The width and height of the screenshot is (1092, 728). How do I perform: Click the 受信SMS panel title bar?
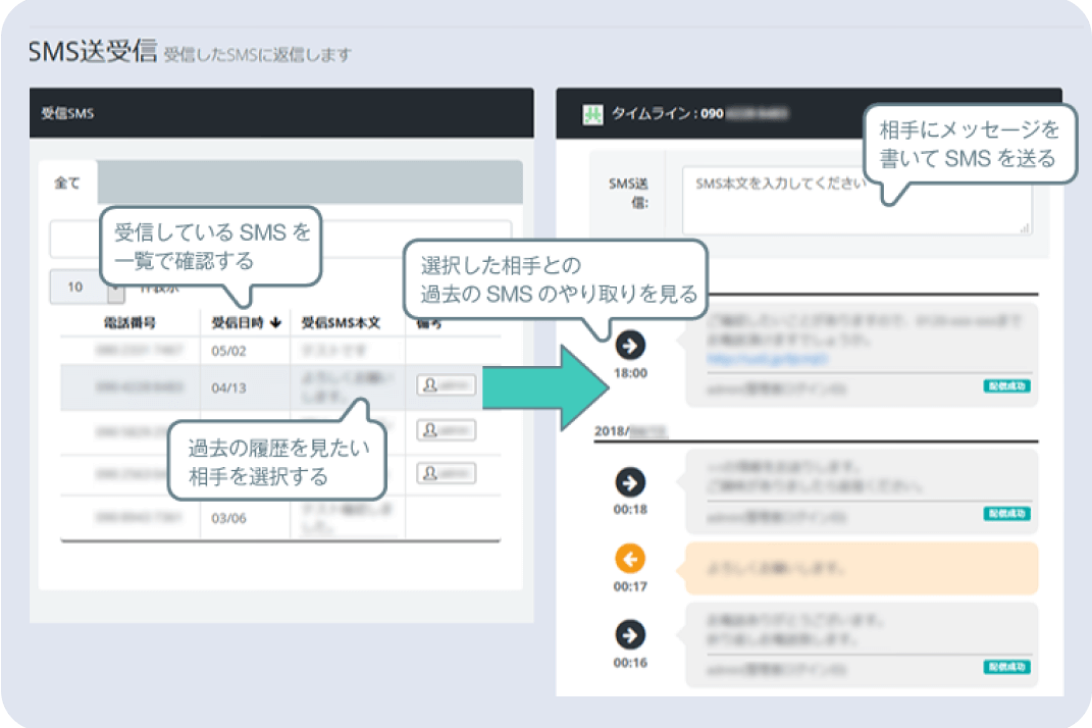[x=67, y=113]
